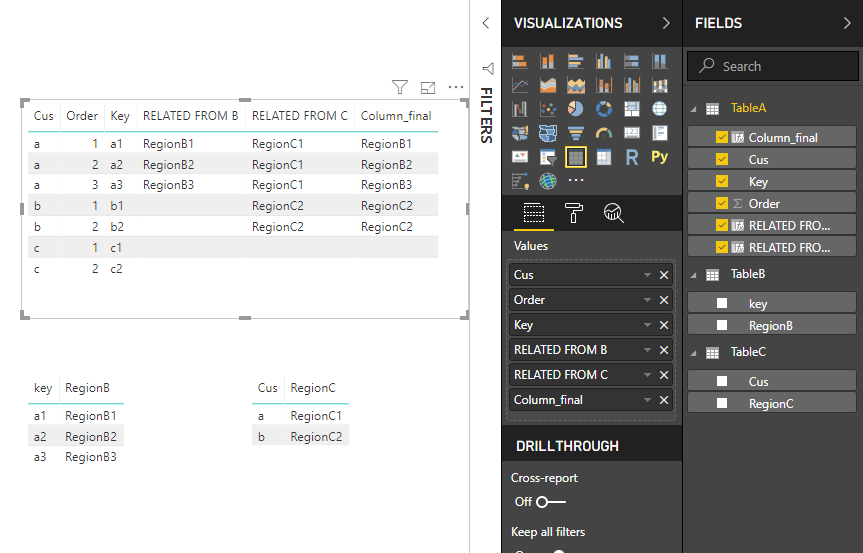The width and height of the screenshot is (863, 553).
Task: Switch to the Analytics magnifier tab
Action: (613, 213)
